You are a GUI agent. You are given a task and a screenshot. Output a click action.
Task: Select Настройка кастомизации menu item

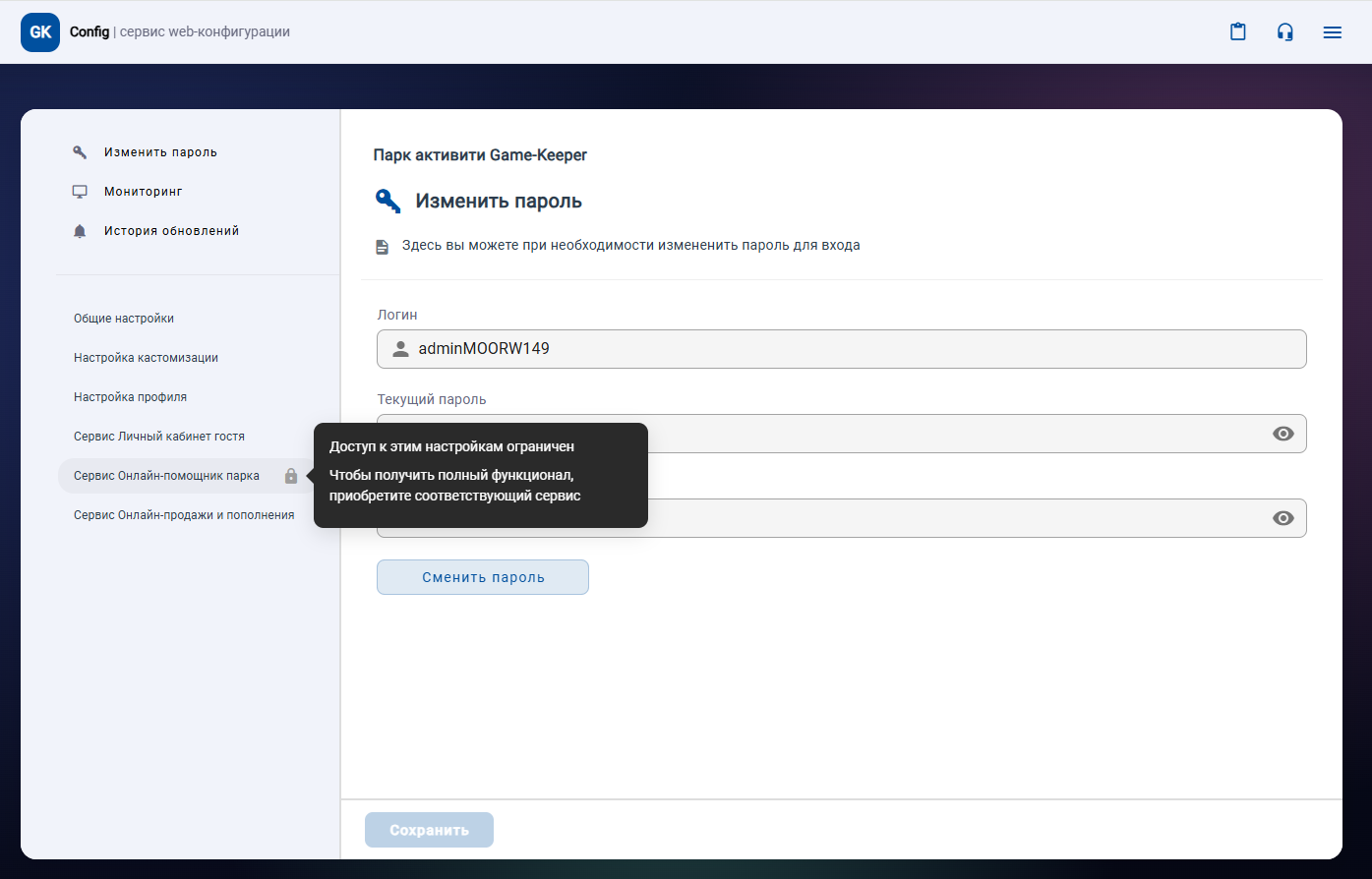point(146,358)
